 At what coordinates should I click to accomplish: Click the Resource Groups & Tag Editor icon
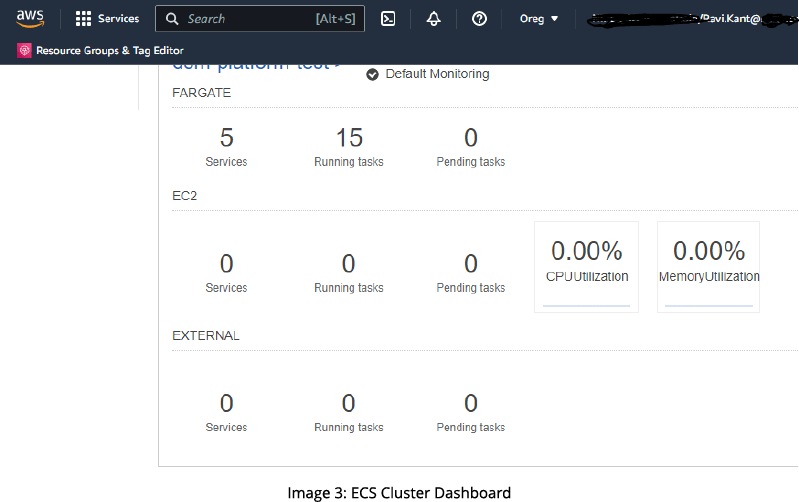click(x=24, y=50)
